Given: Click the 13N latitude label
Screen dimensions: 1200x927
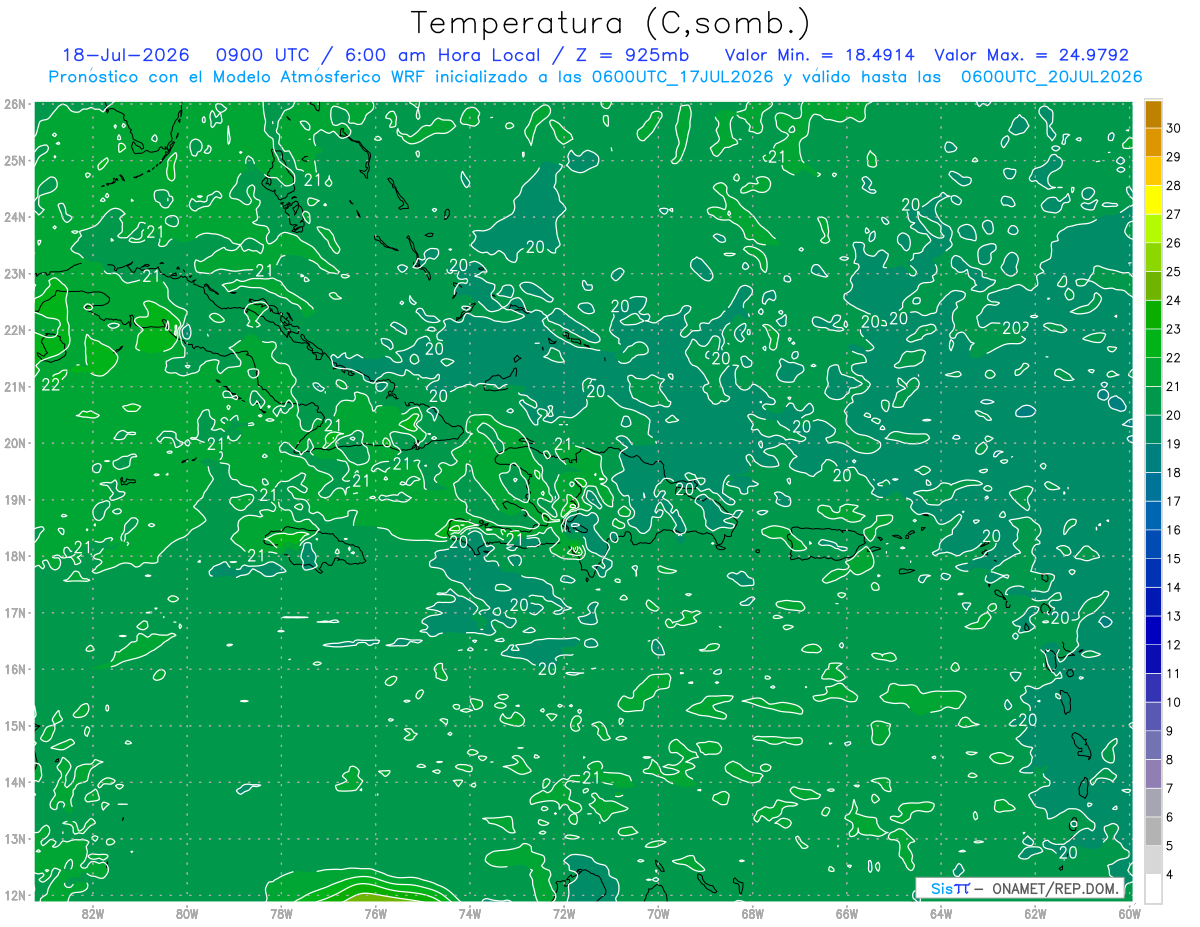Looking at the screenshot, I should coord(14,838).
